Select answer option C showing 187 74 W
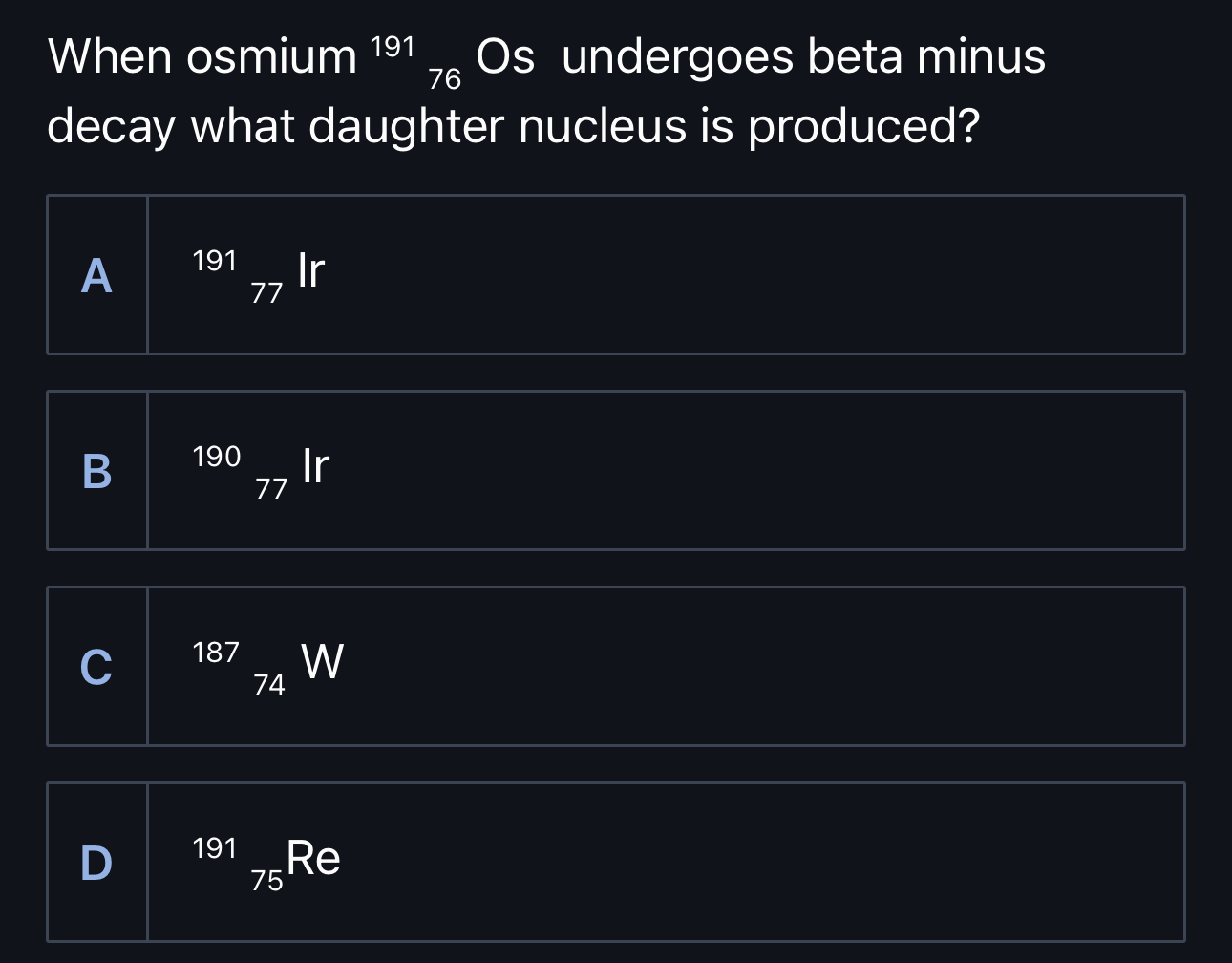The height and width of the screenshot is (963, 1232). [x=616, y=666]
